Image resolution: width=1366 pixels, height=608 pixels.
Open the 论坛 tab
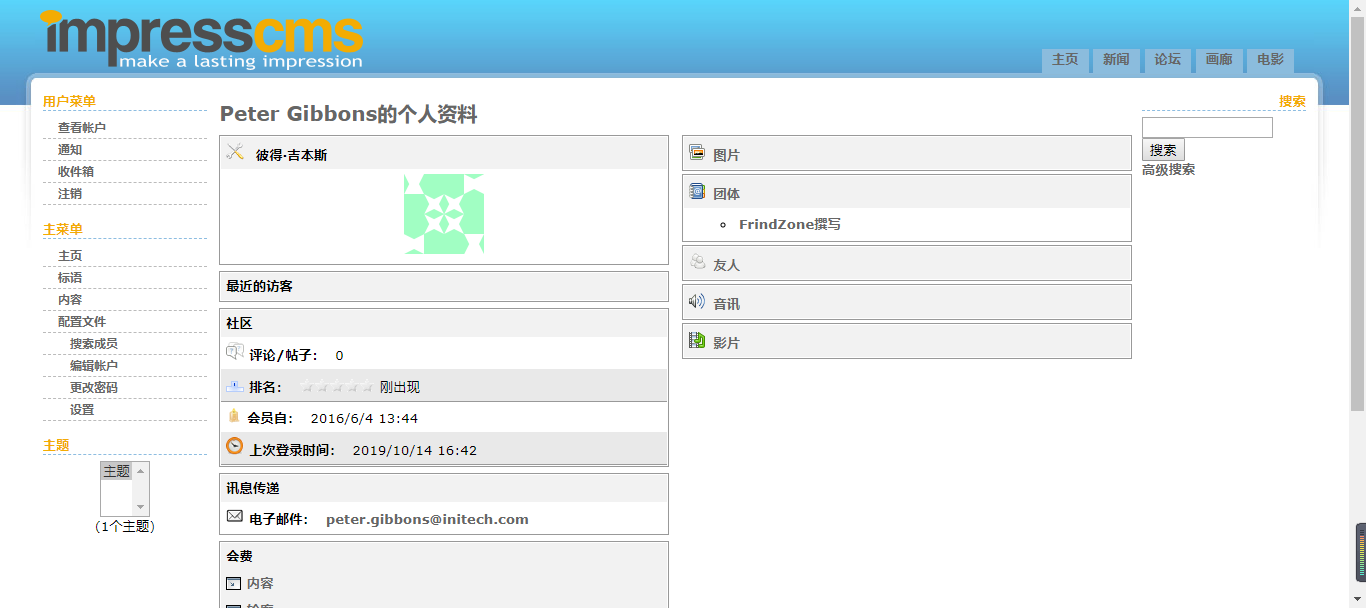(x=1167, y=60)
